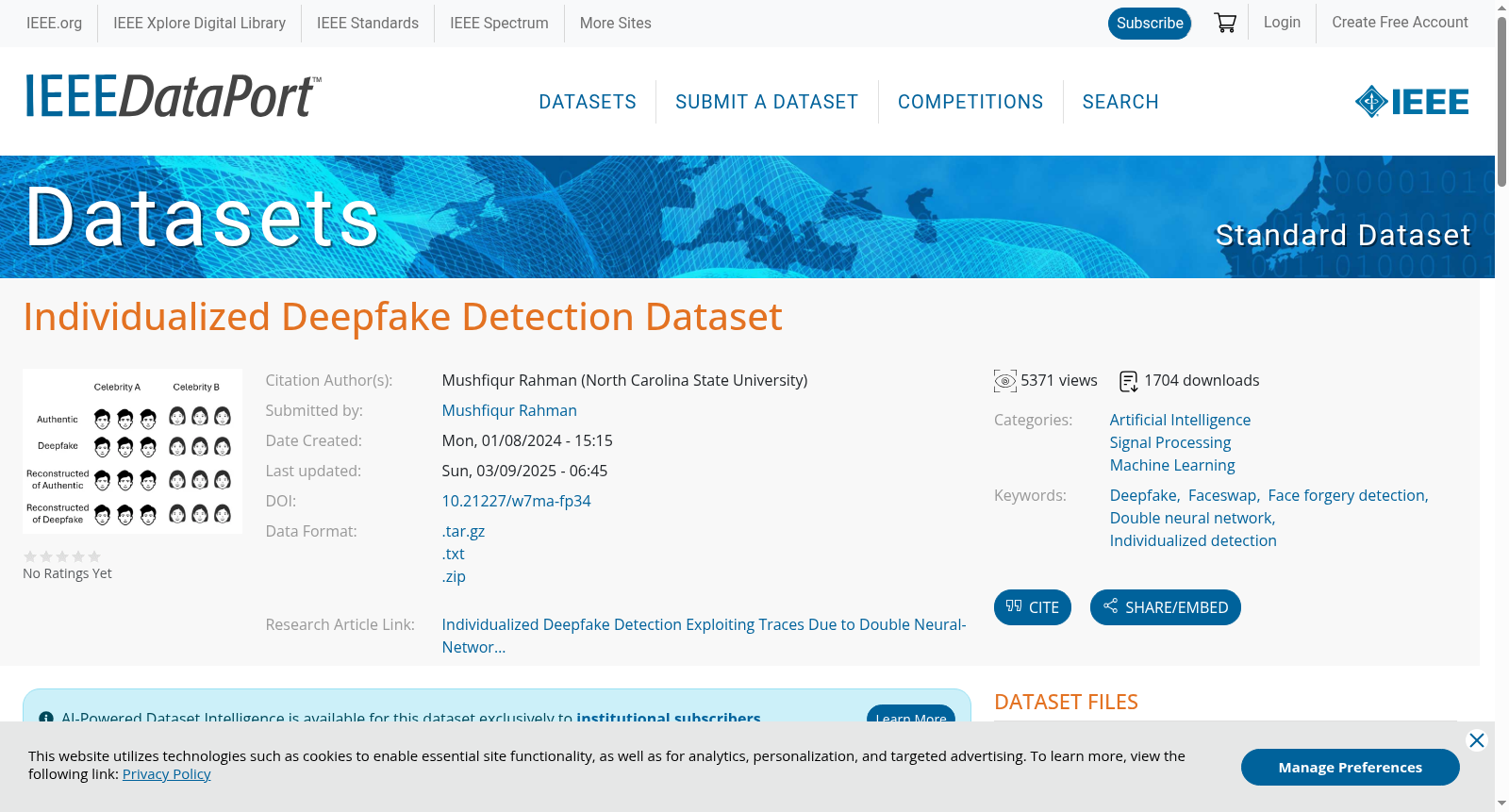Click submitter Mushfiqur Rahman link
This screenshot has height=812, width=1509.
(509, 411)
